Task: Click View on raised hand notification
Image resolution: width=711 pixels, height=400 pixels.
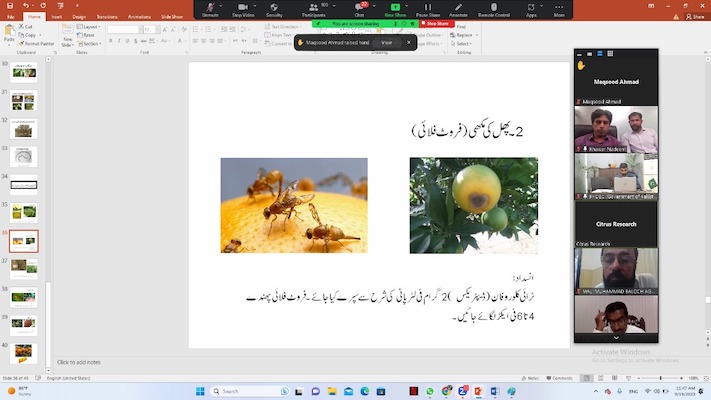Action: click(384, 42)
